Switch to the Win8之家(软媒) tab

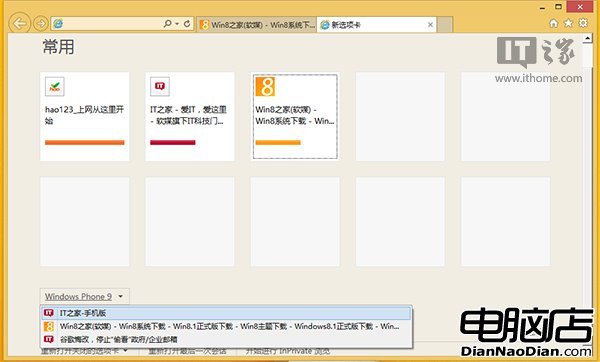pos(257,25)
